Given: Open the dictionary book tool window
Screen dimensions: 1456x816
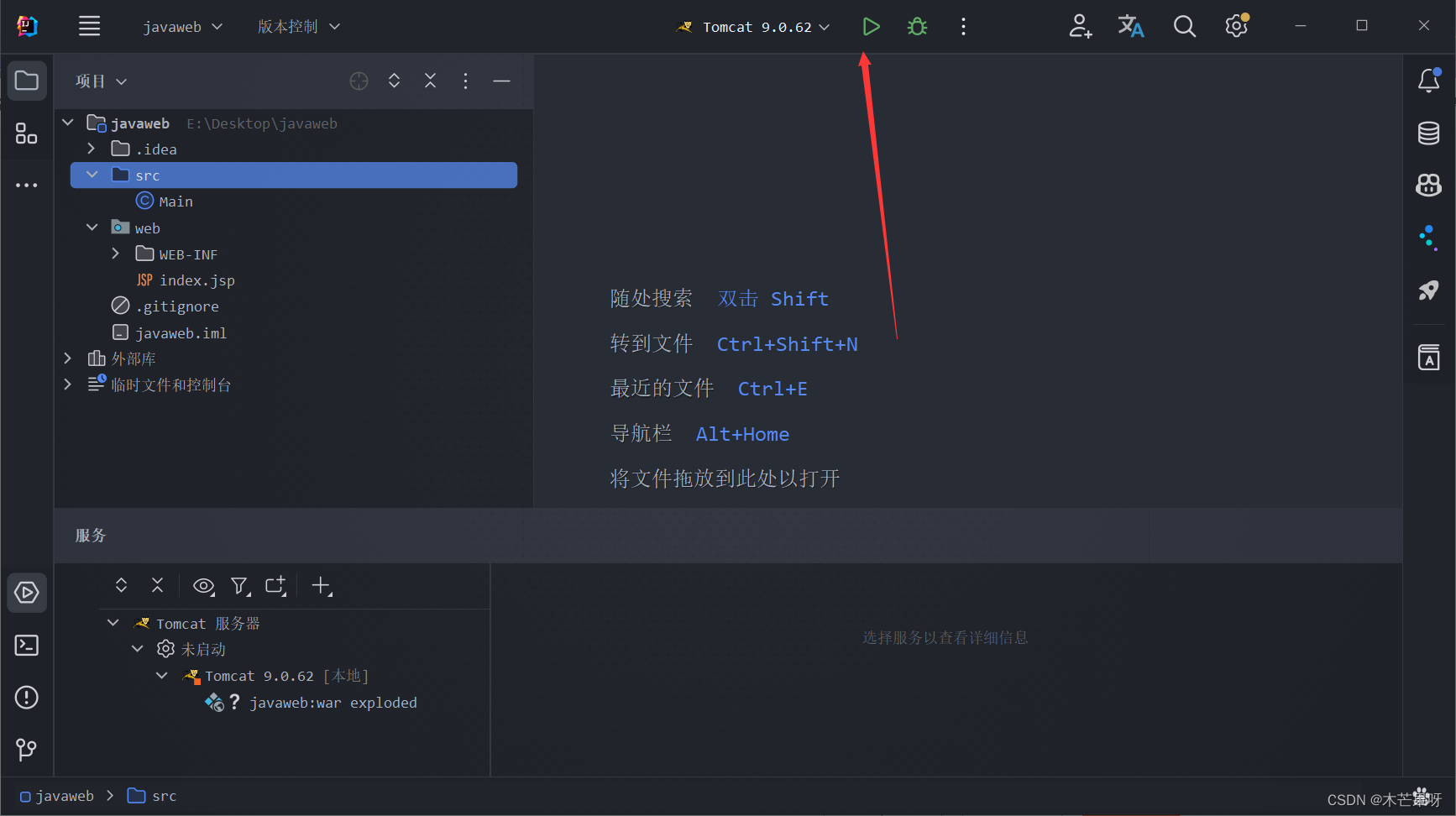Looking at the screenshot, I should [1429, 357].
